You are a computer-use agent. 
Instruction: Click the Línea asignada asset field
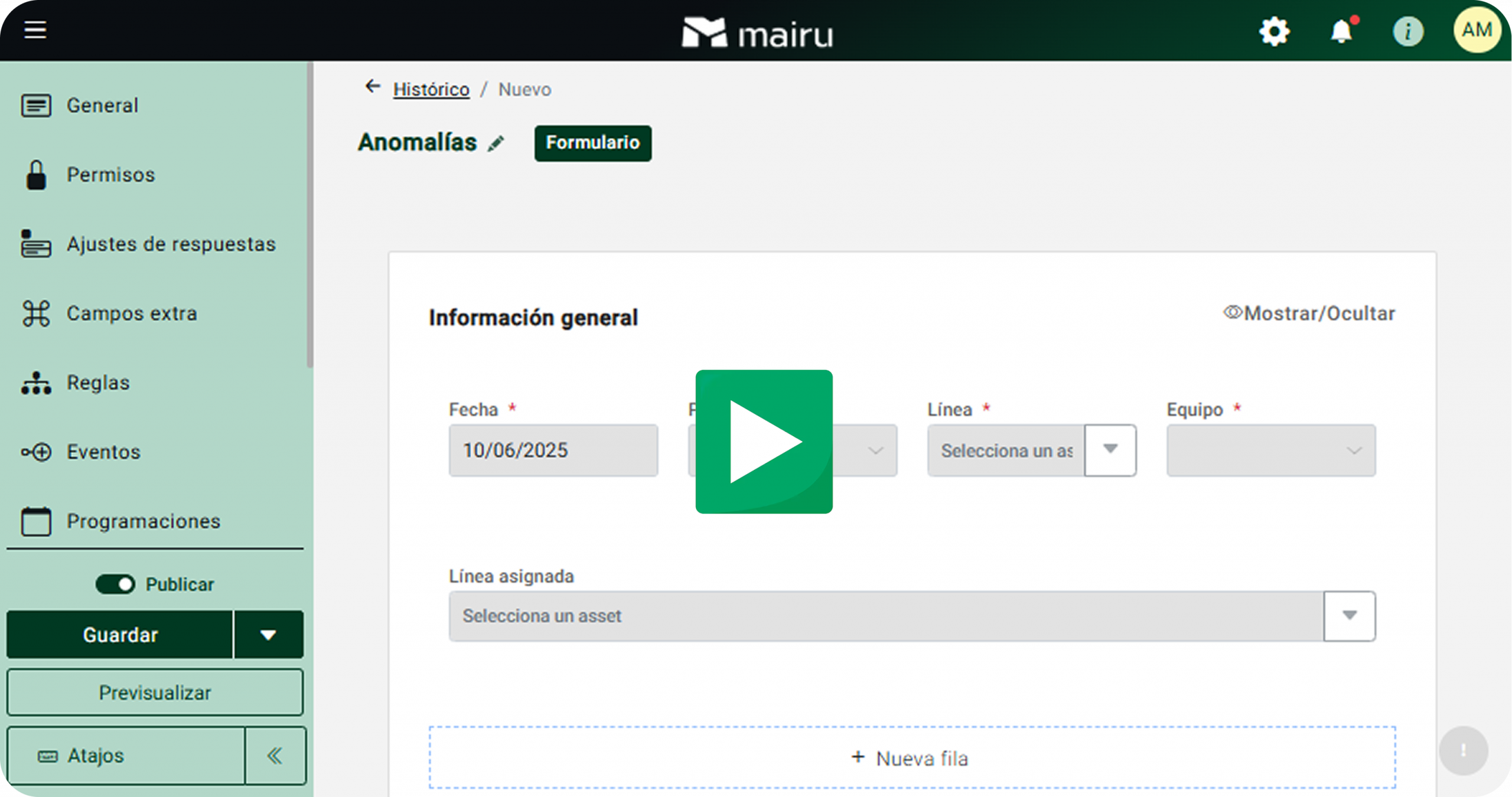click(886, 616)
